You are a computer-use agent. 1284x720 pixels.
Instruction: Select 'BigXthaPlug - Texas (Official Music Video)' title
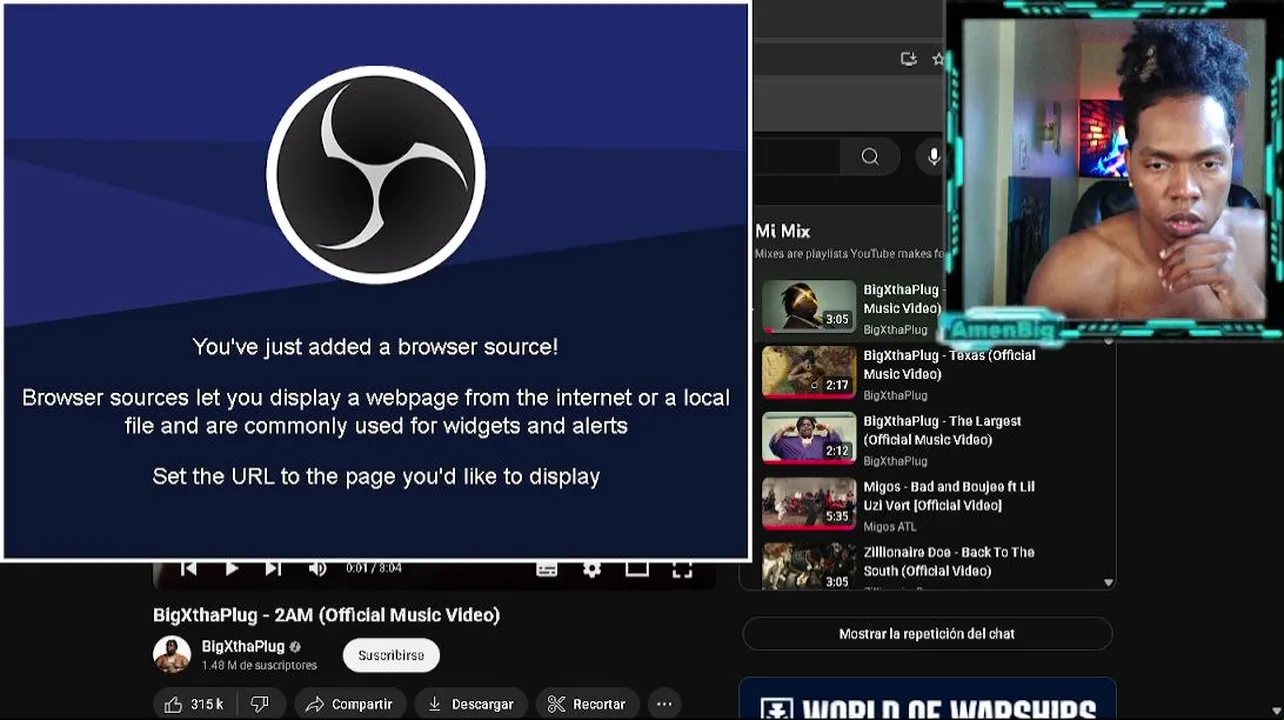tap(949, 364)
